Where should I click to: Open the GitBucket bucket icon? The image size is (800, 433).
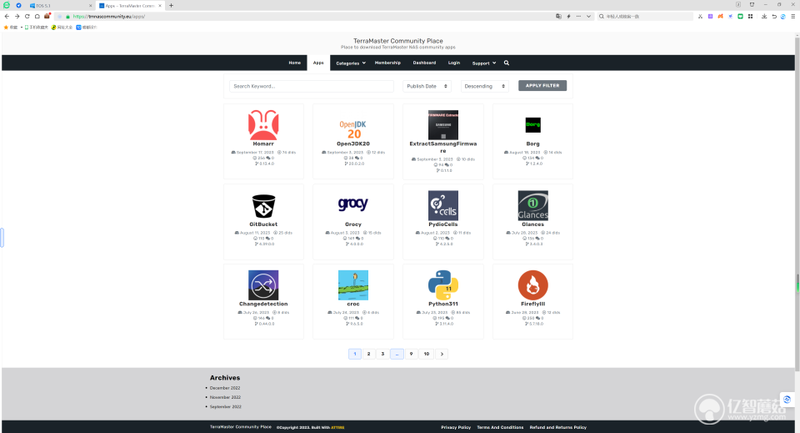point(263,206)
